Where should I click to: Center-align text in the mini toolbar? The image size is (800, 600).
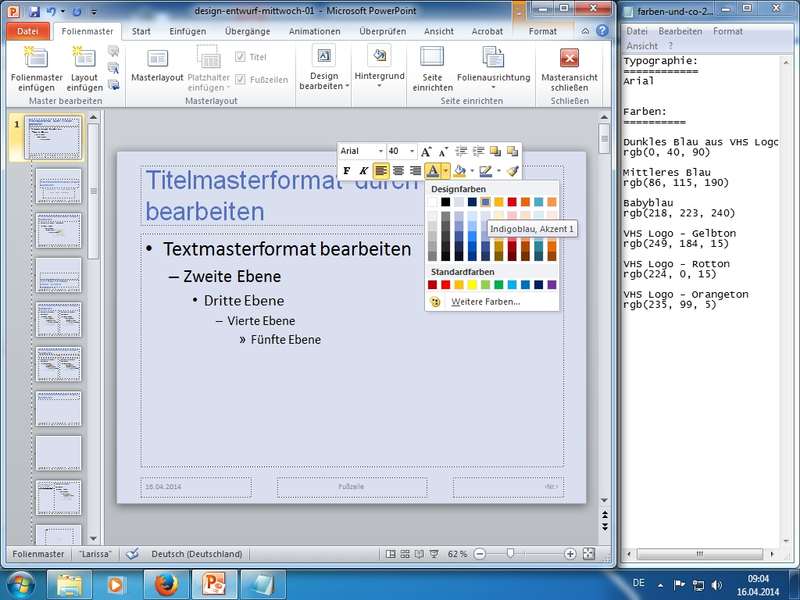click(398, 171)
